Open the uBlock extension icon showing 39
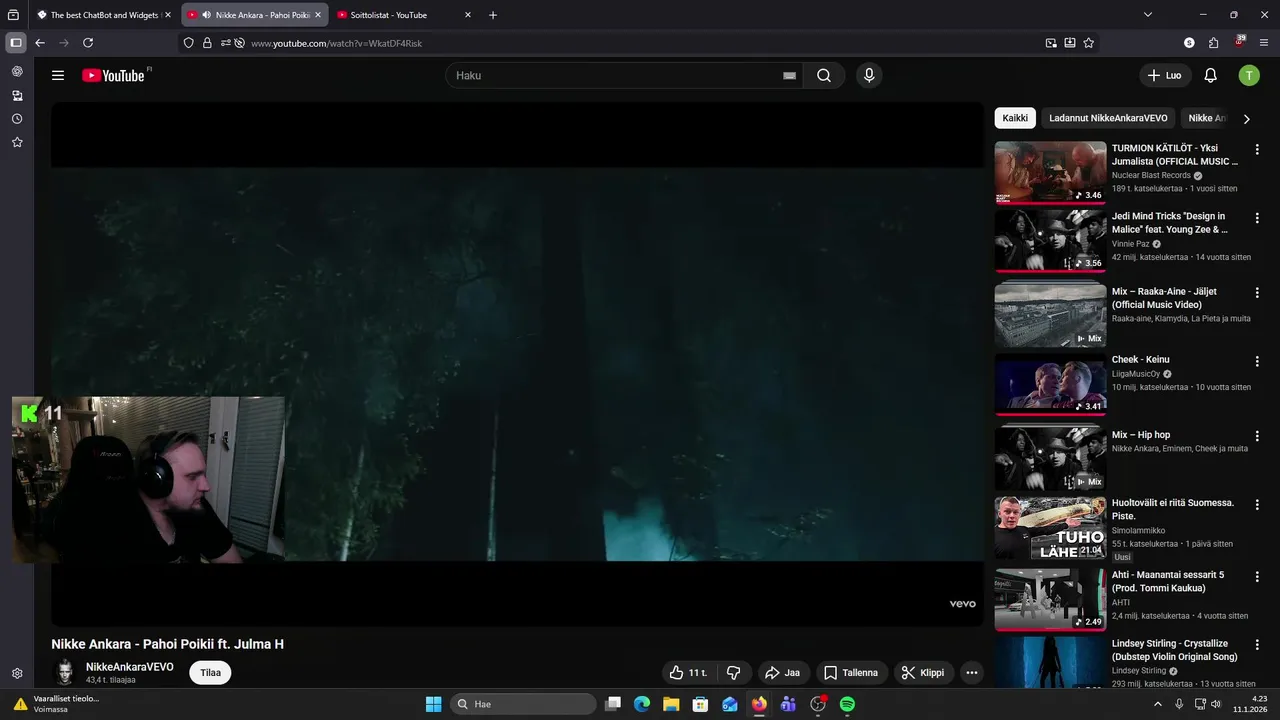Screen dimensions: 1280x720 point(1240,42)
